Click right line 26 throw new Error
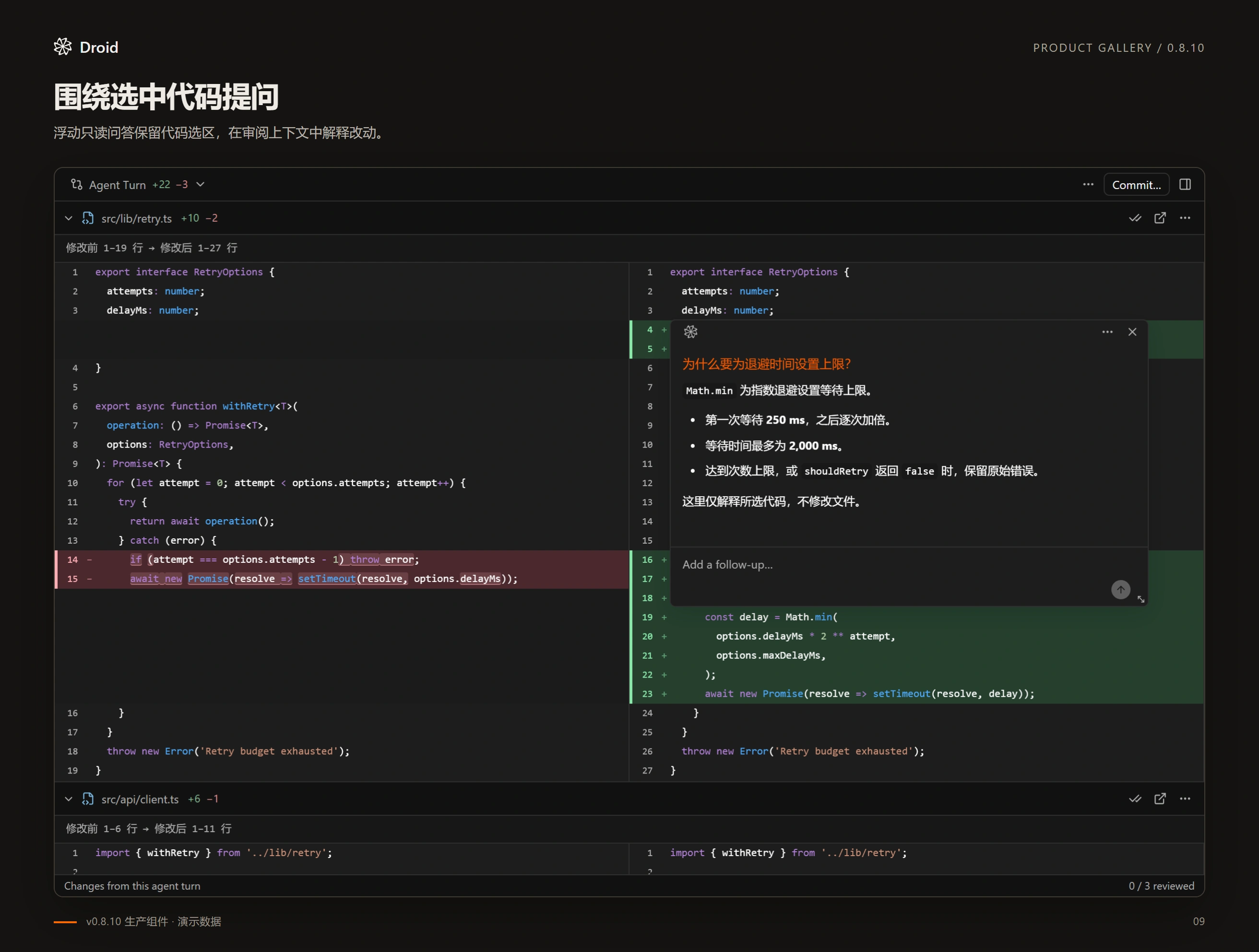This screenshot has height=952, width=1259. pos(803,751)
